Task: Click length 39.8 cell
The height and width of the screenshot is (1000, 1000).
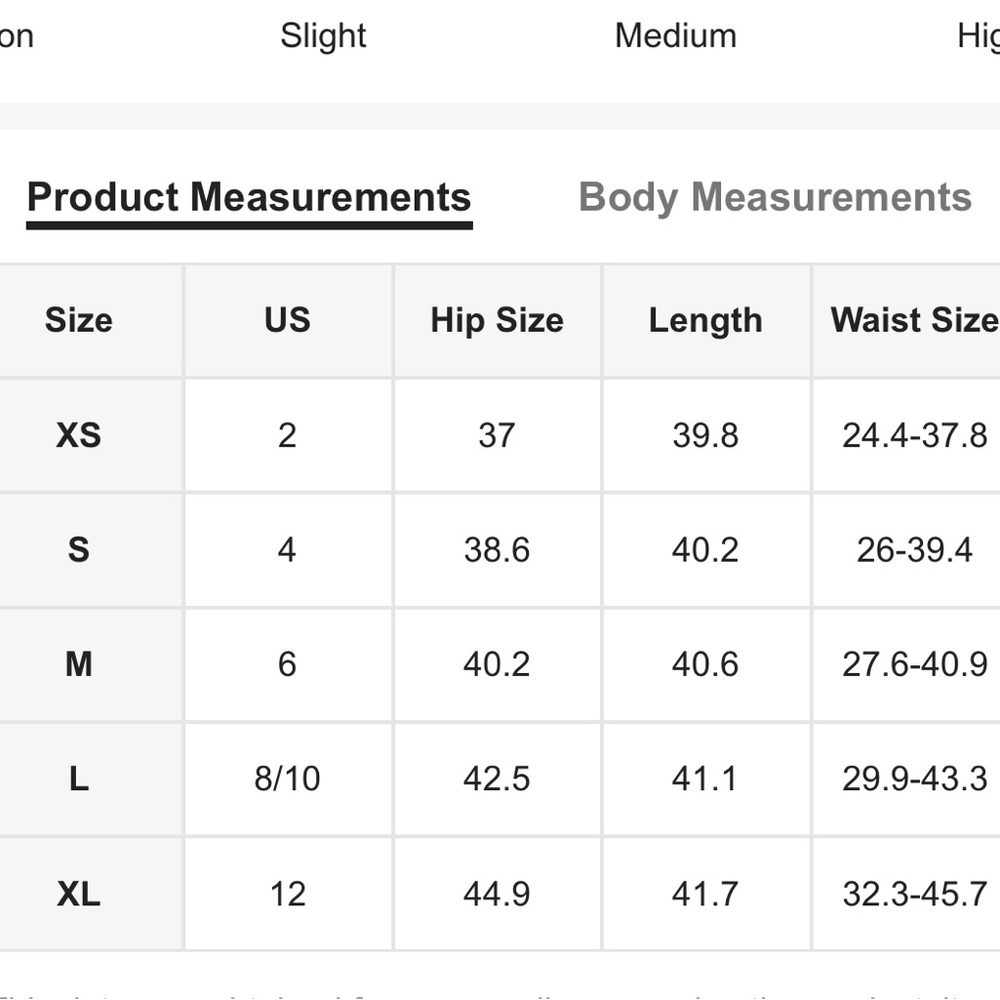Action: click(705, 435)
